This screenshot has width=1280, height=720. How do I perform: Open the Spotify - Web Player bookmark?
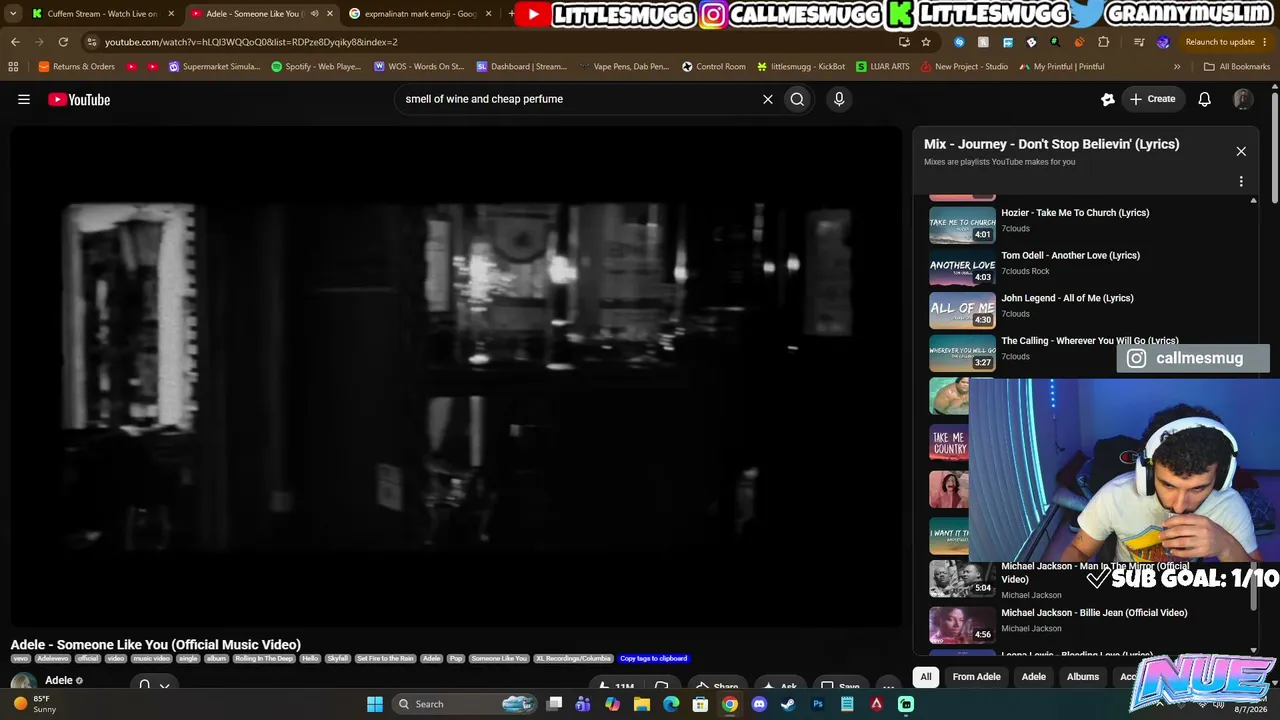(x=316, y=67)
